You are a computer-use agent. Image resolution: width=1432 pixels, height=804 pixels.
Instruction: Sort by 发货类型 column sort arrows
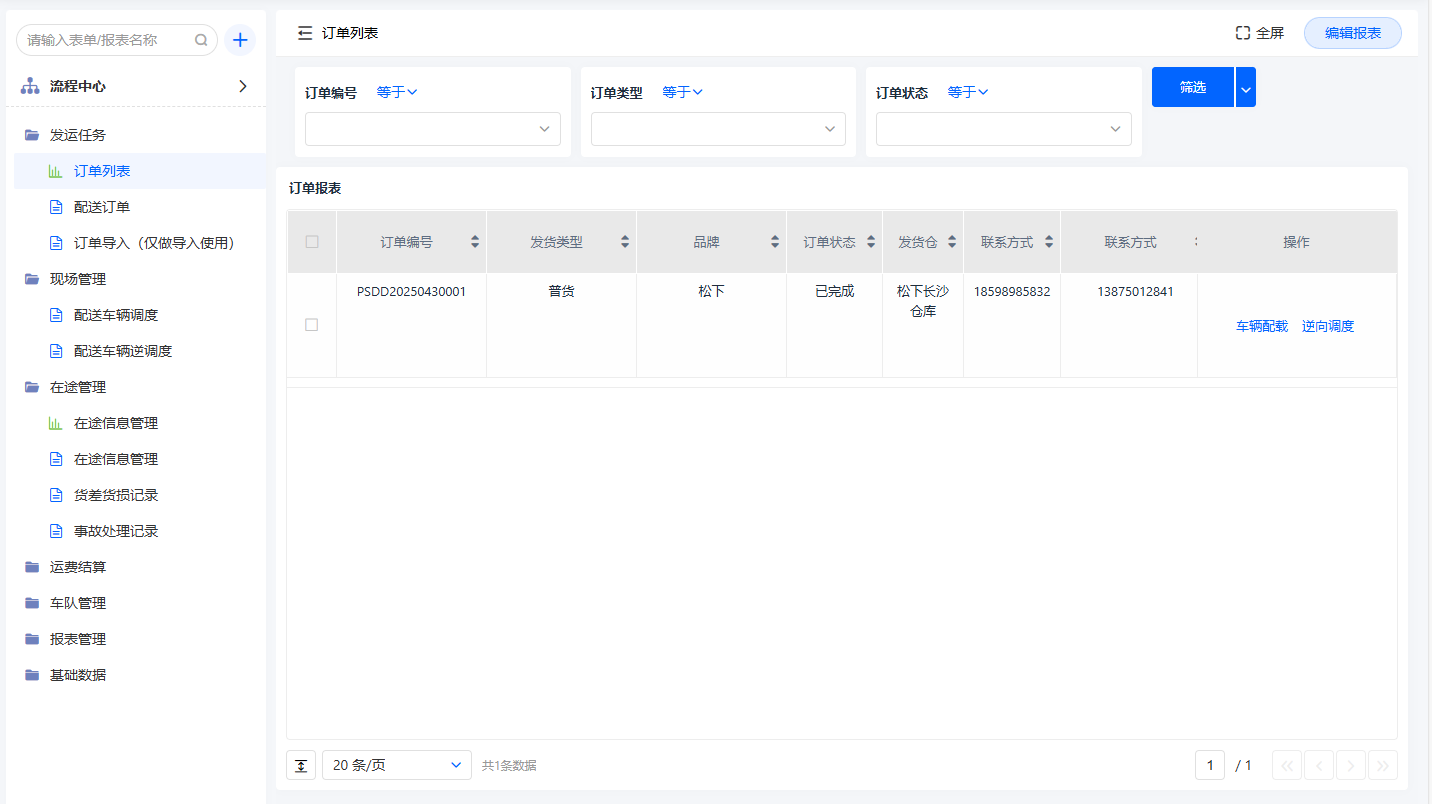coord(625,242)
